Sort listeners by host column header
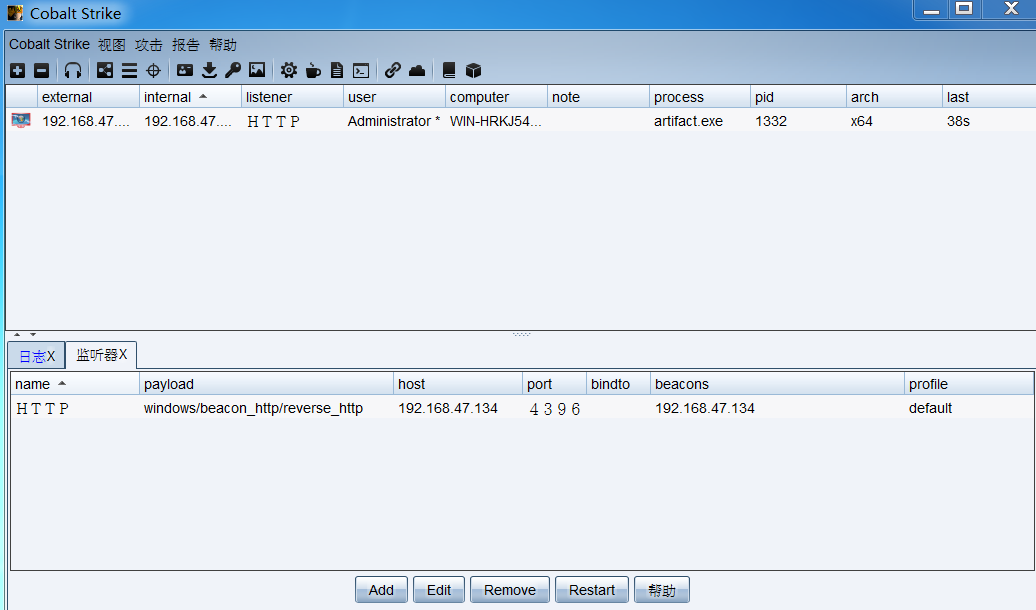The width and height of the screenshot is (1036, 610). 458,384
